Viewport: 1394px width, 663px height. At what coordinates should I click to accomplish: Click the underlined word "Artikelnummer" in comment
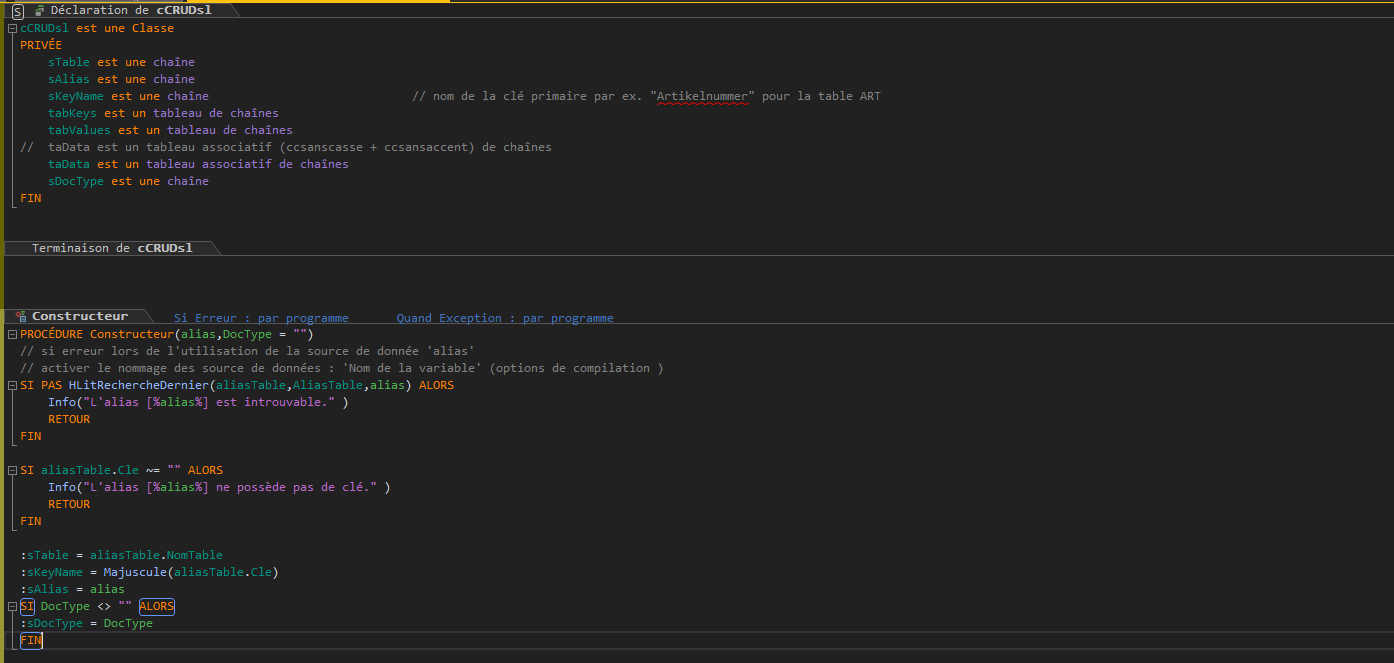click(702, 96)
